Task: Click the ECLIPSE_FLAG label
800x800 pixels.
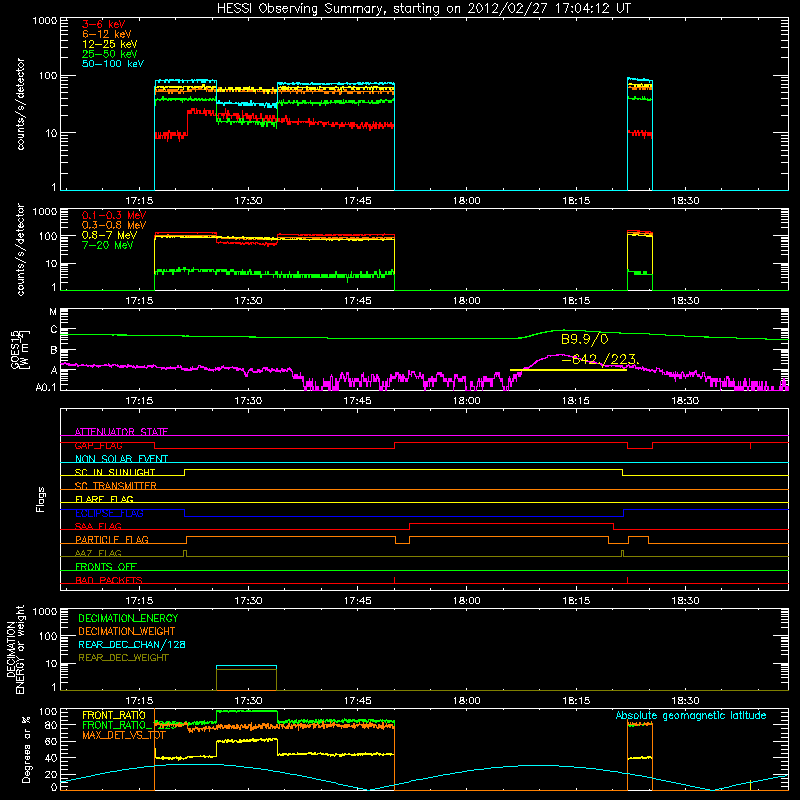Action: tap(109, 513)
